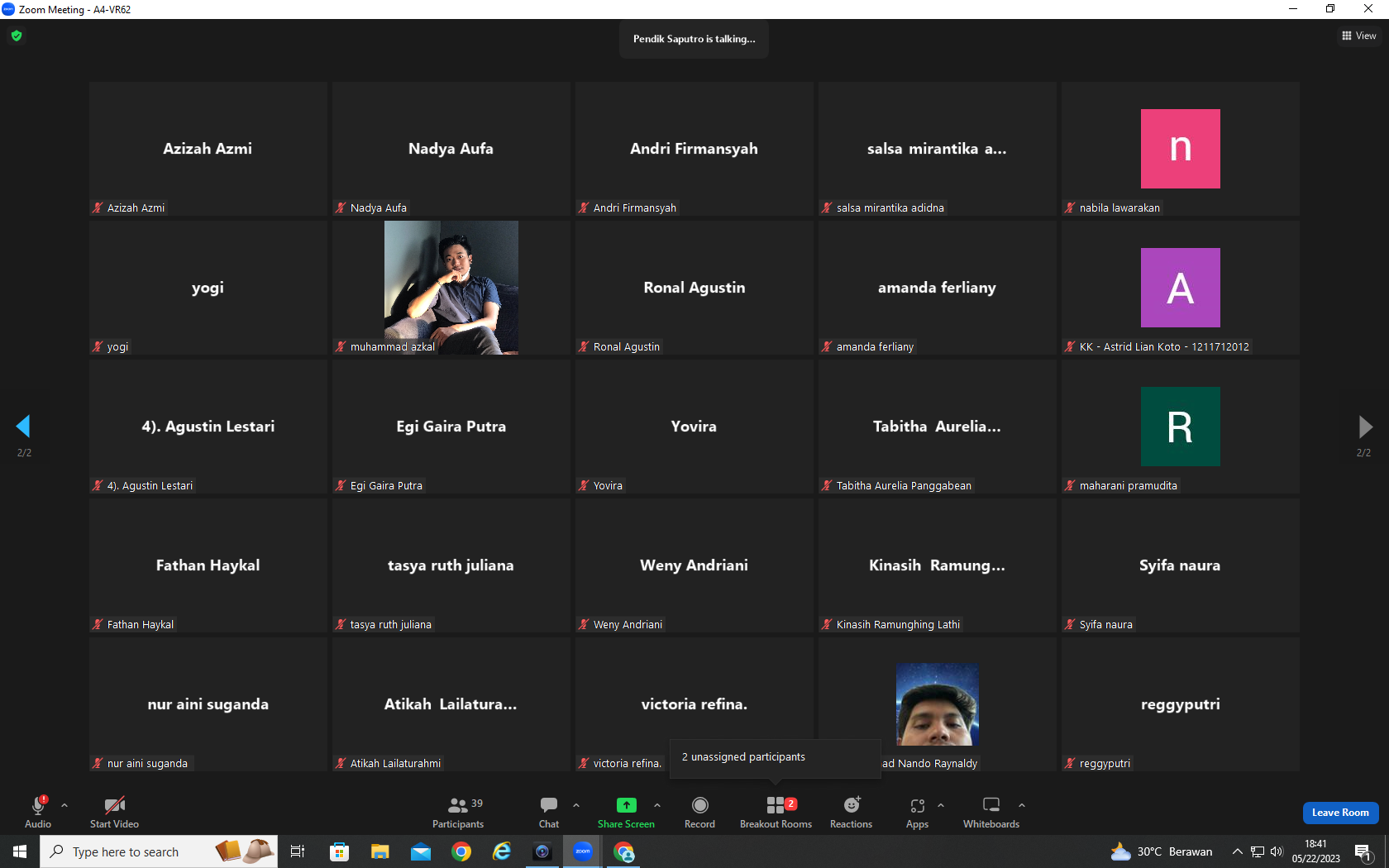Expand audio options arrow next to Audio
Screen dimensions: 1389x868
(x=64, y=804)
